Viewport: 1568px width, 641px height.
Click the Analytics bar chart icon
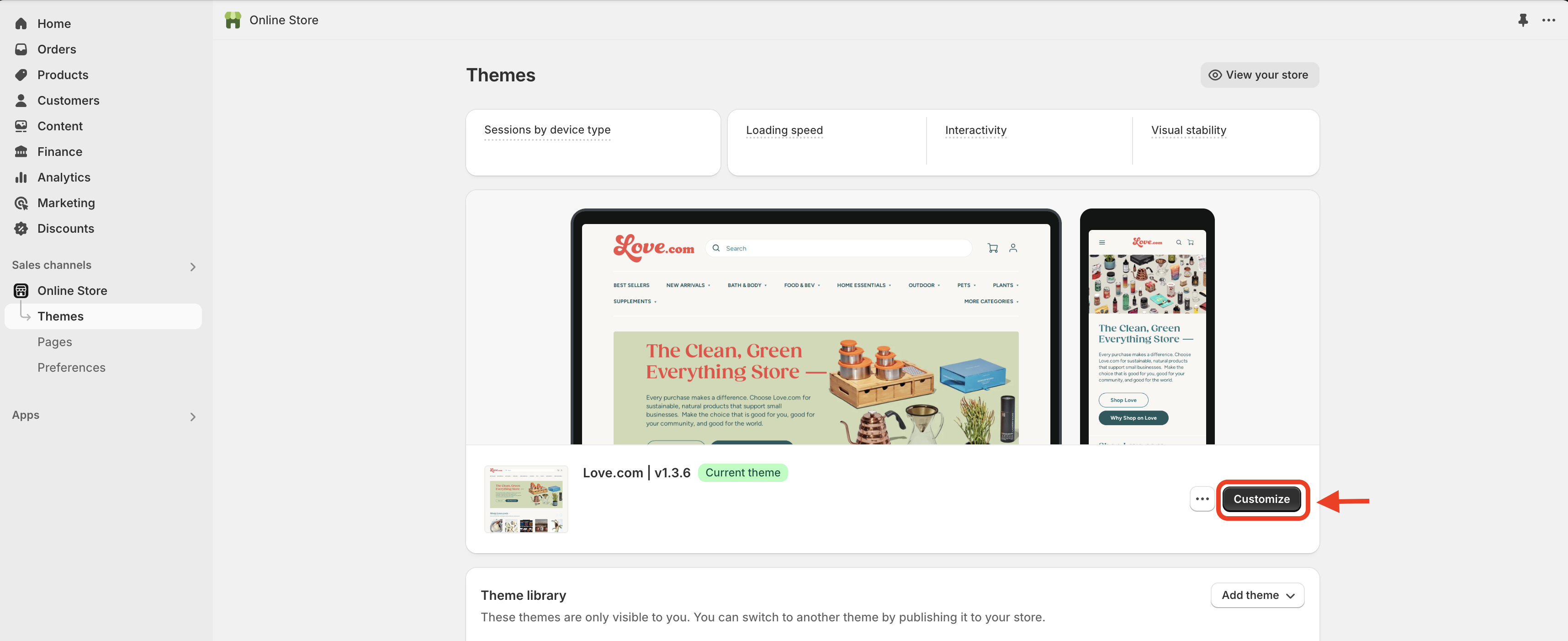[x=21, y=177]
